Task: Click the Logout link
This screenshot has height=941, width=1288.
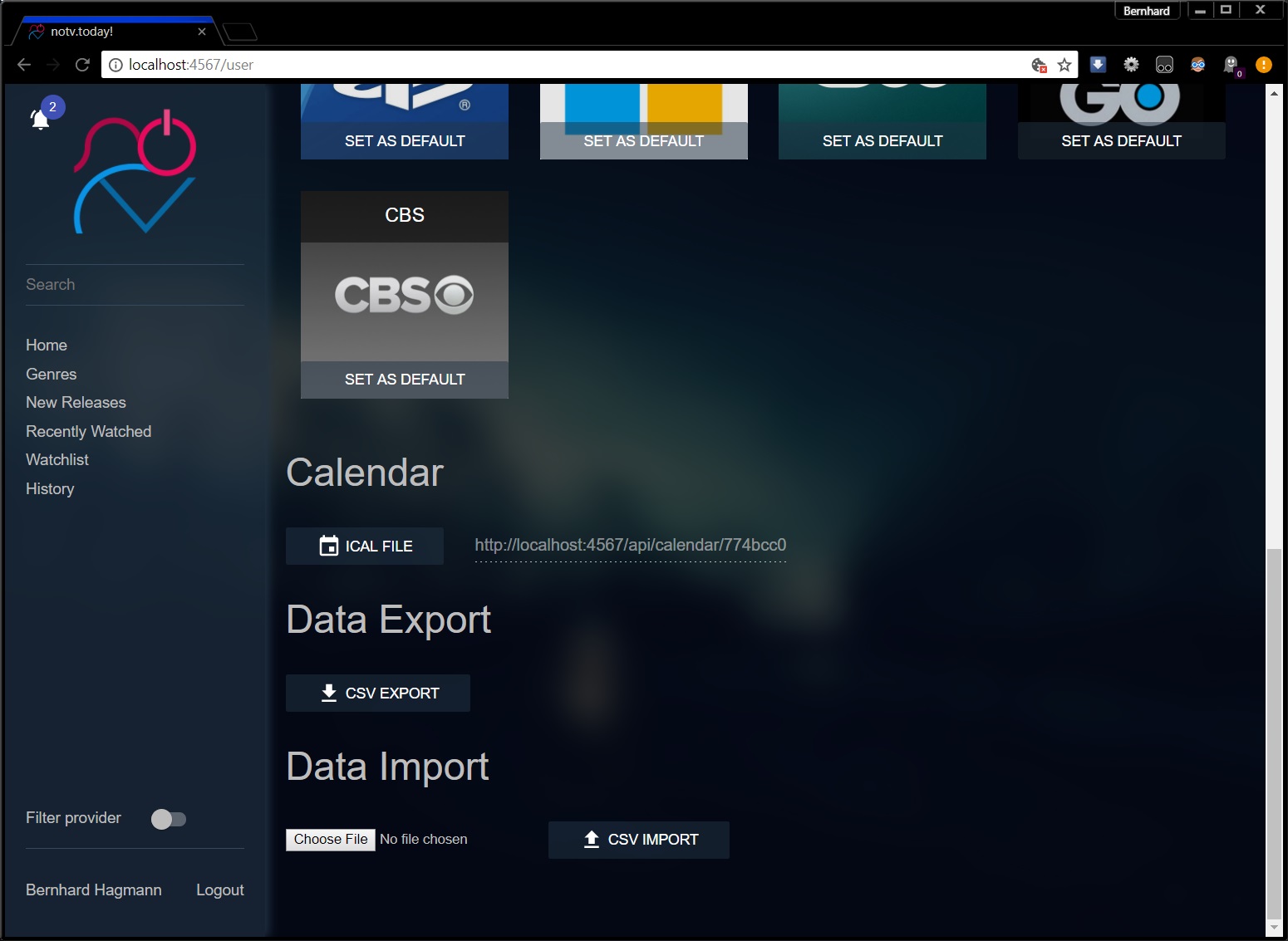Action: [x=219, y=890]
